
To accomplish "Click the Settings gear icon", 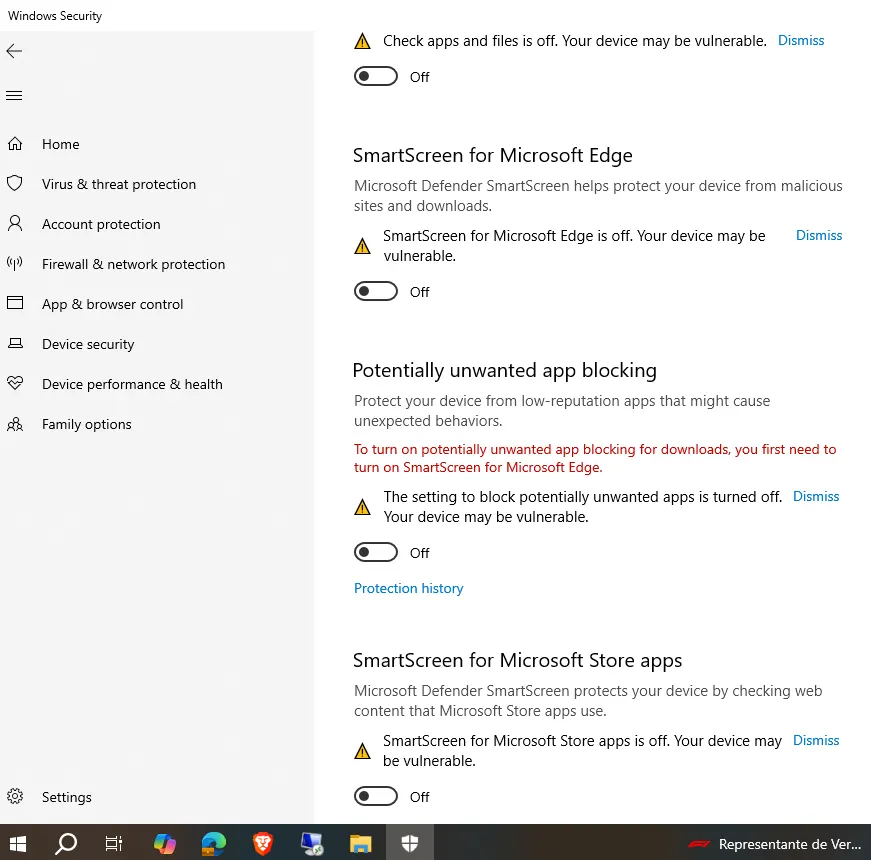I will 15,796.
